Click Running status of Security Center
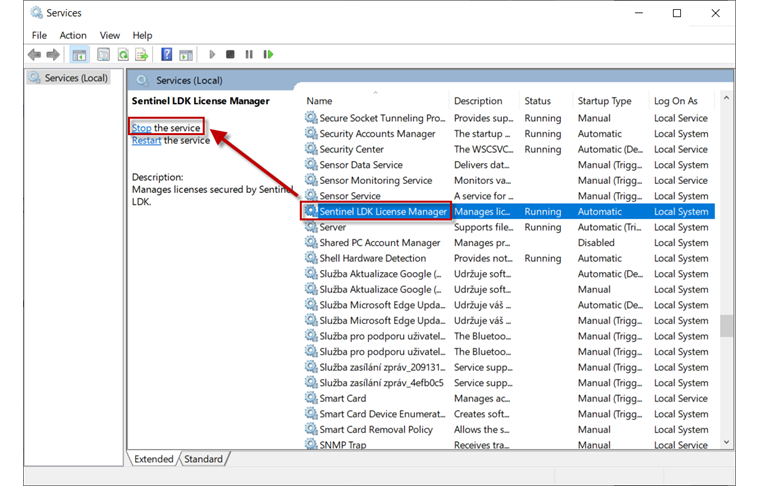This screenshot has height=486, width=760. coord(542,149)
